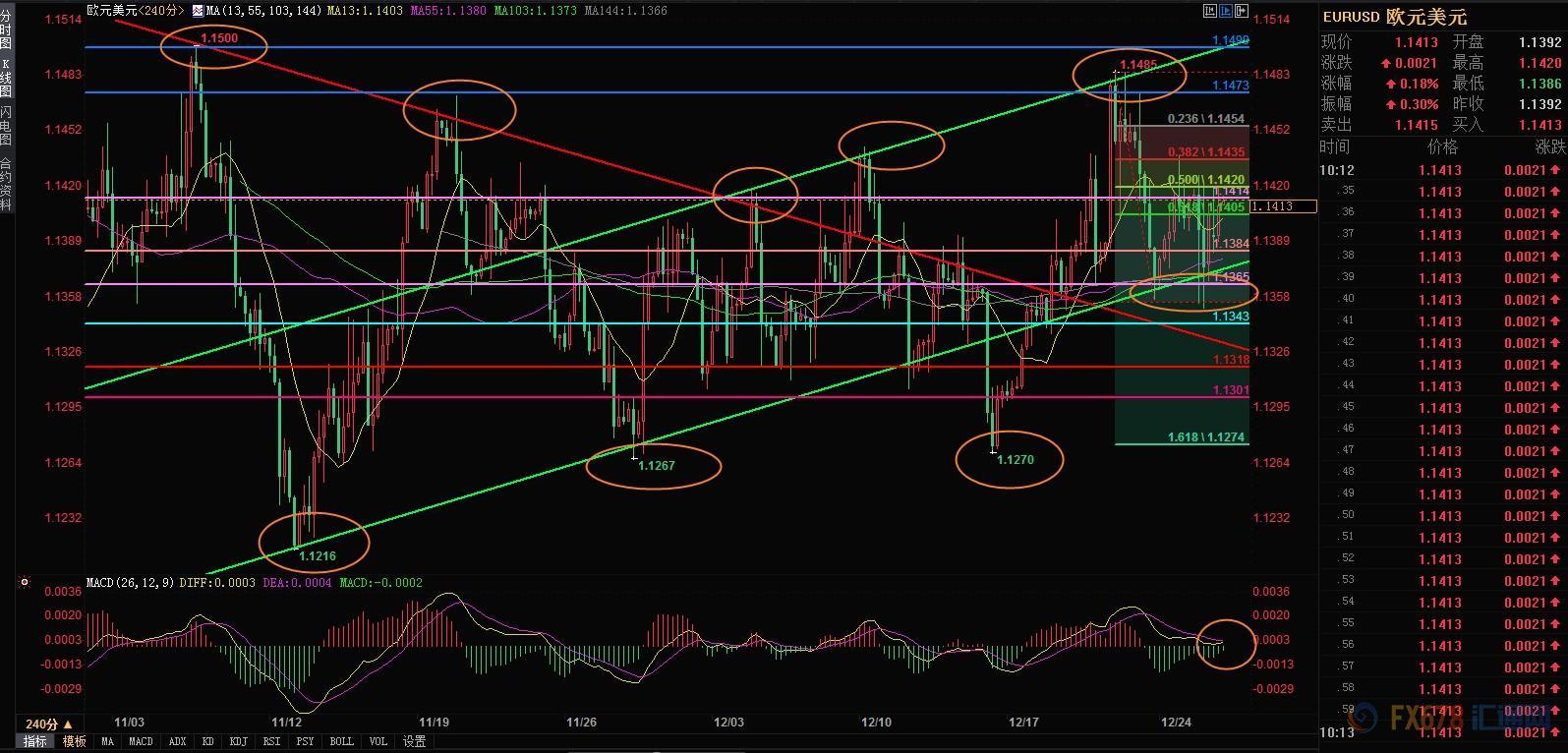Open the 240分 timeframe dropdown

41,724
